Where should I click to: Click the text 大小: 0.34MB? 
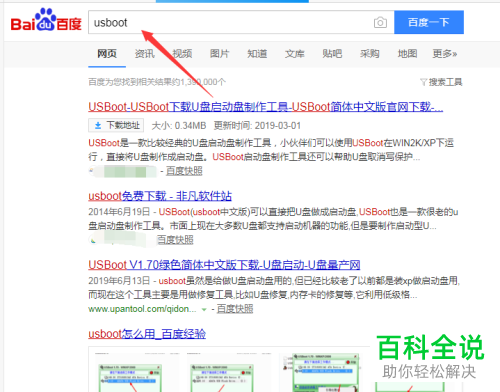click(x=179, y=126)
